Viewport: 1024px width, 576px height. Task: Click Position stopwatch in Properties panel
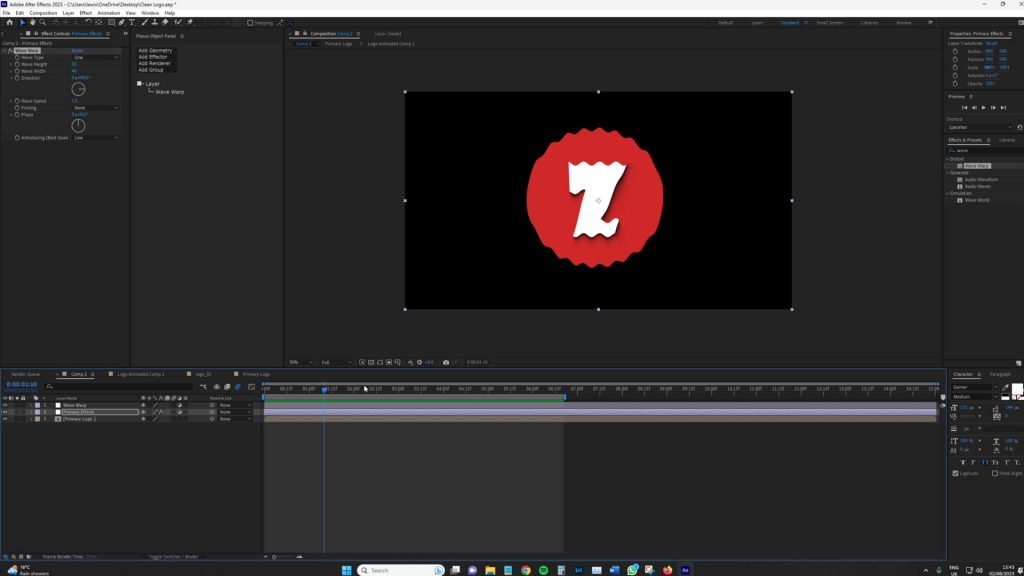tap(955, 59)
